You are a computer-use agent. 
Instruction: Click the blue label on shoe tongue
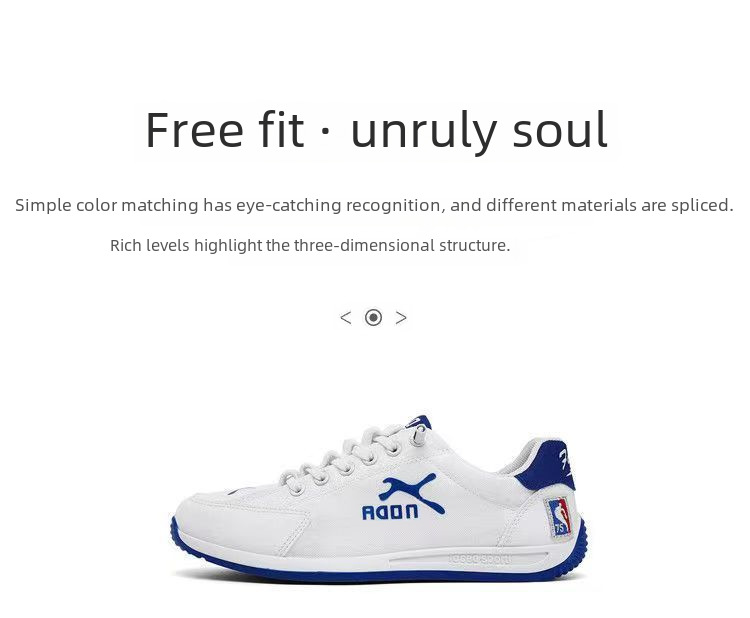click(x=419, y=422)
